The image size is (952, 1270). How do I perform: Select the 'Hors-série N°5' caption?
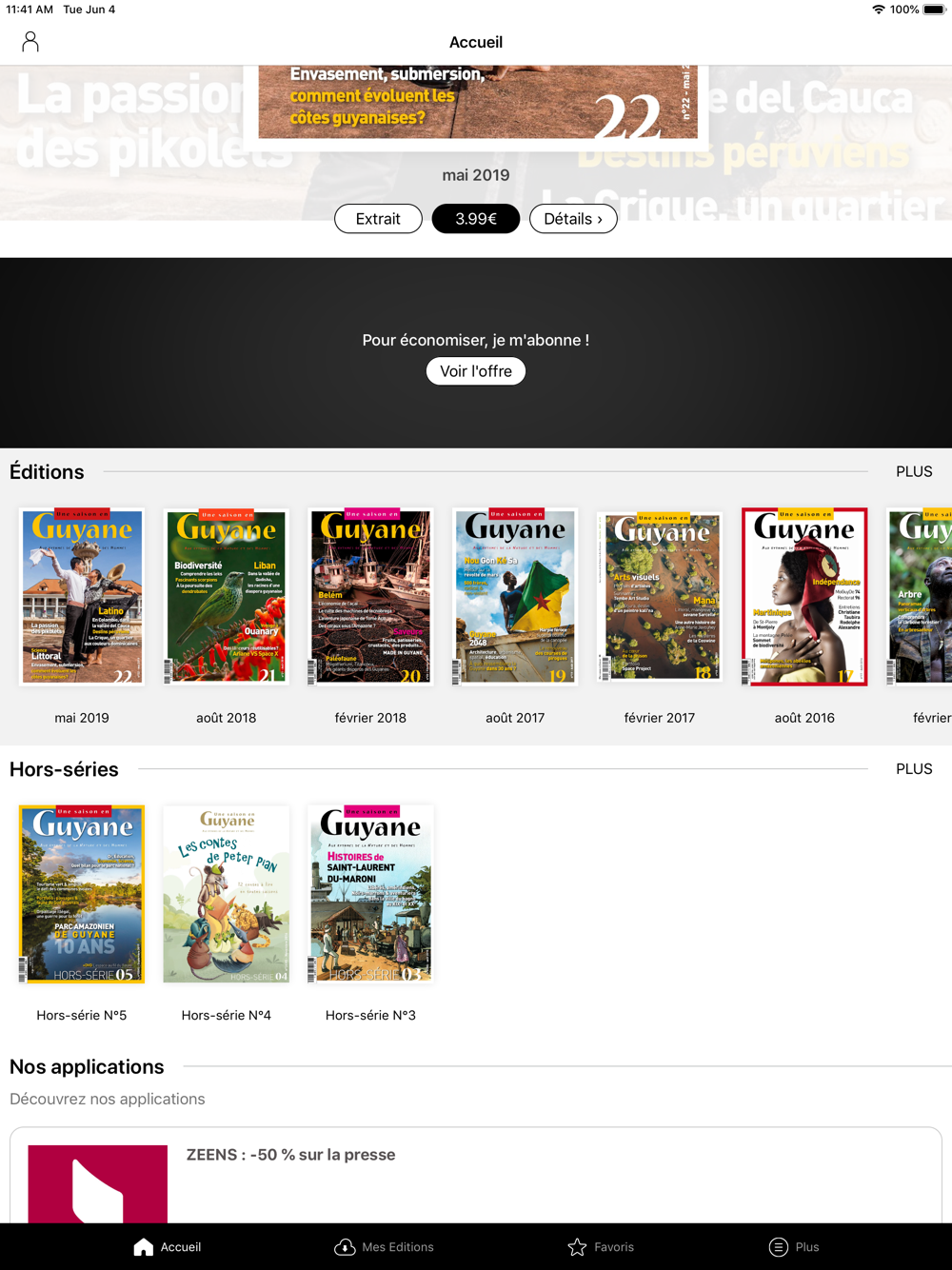click(82, 1016)
